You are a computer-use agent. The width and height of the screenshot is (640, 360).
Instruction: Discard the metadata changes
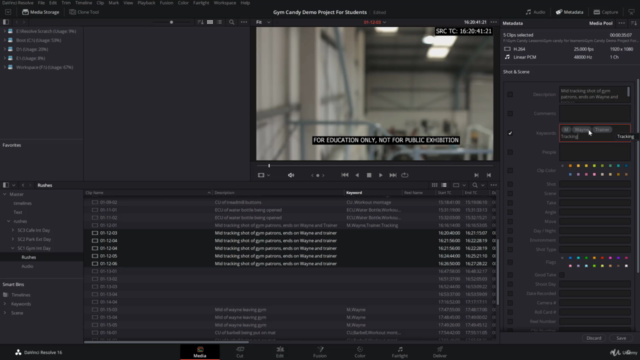tap(593, 338)
